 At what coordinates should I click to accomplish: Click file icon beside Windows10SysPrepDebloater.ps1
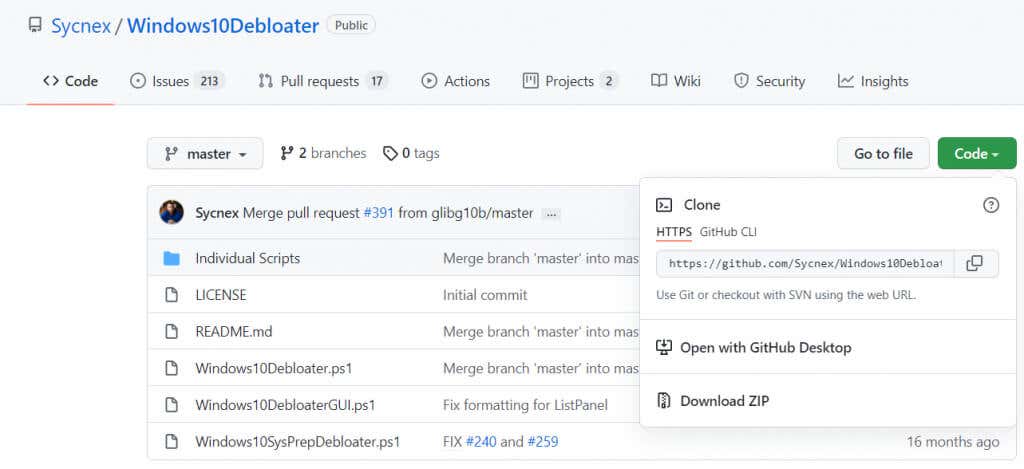pyautogui.click(x=171, y=442)
